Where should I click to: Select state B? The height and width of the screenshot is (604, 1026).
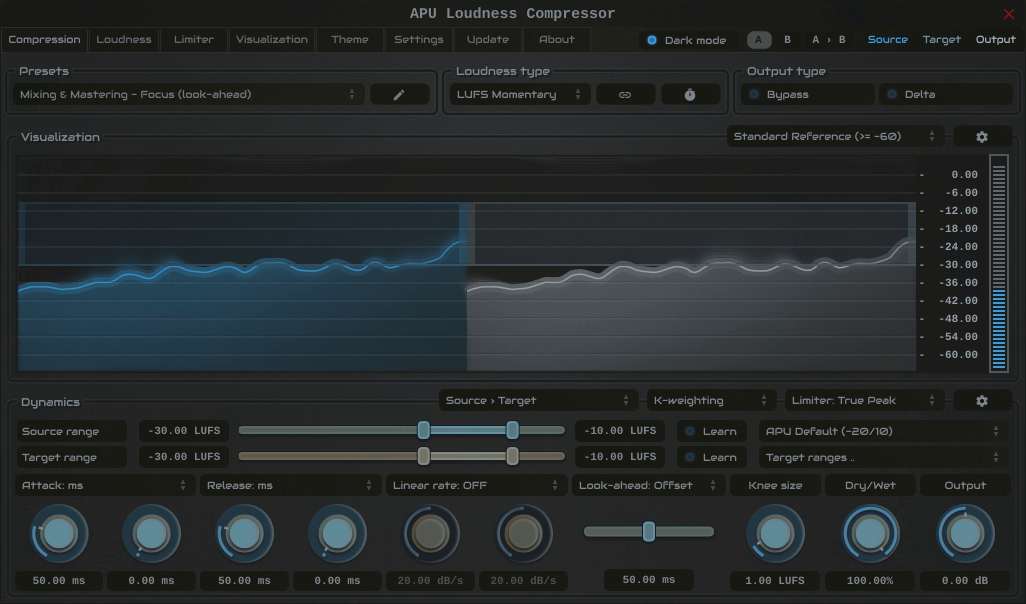[787, 40]
